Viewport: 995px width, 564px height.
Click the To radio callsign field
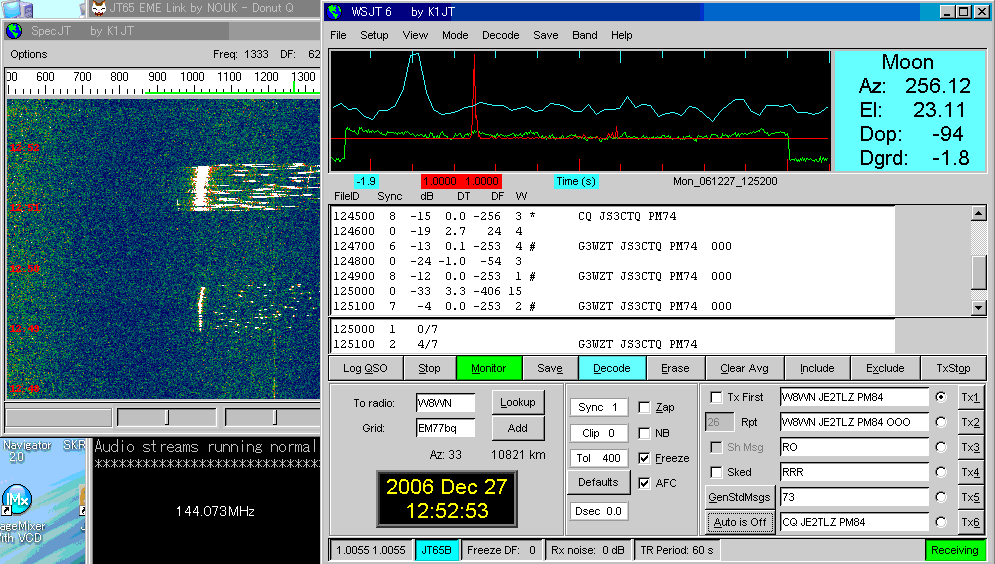click(445, 403)
